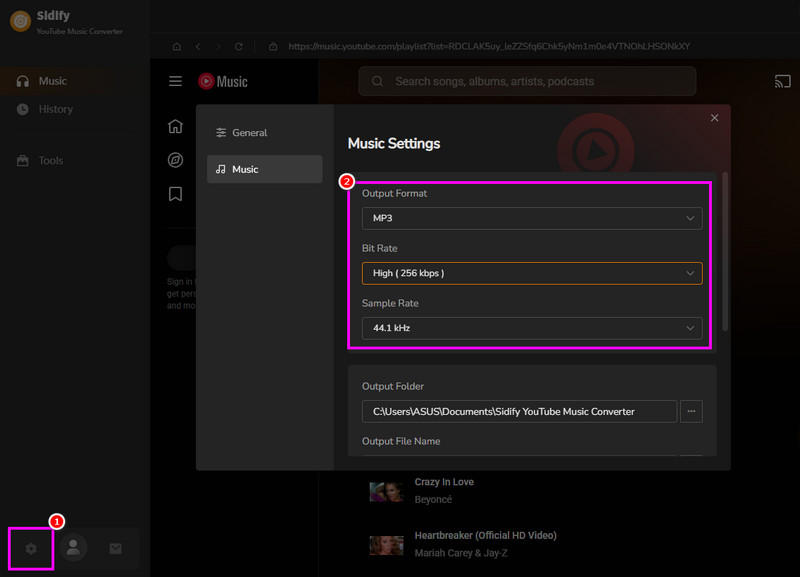
Task: Click the 'Output Format' label
Action: 394,193
